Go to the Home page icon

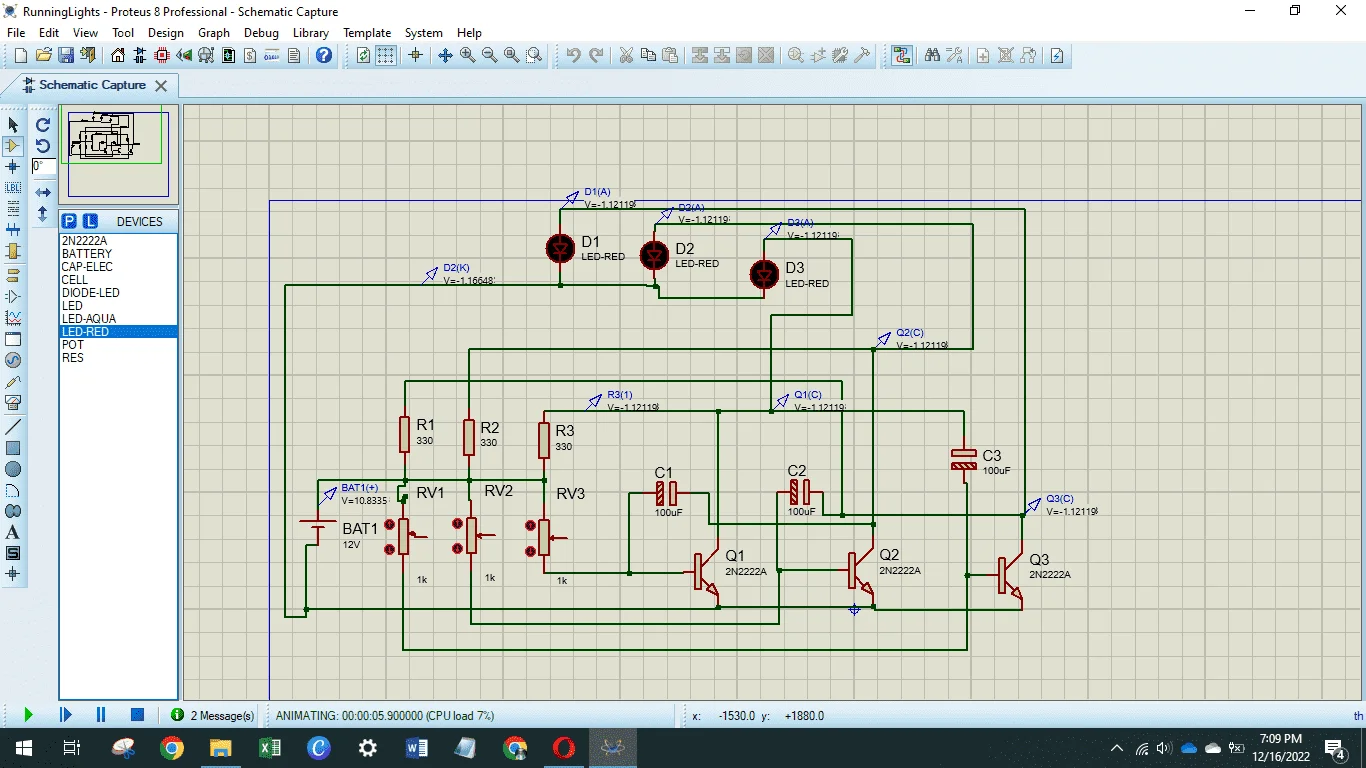pos(118,55)
